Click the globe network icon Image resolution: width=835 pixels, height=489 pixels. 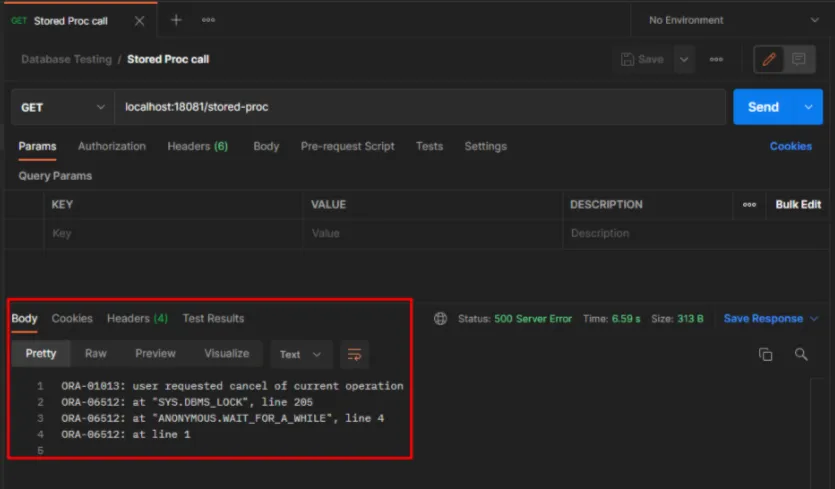pyautogui.click(x=440, y=319)
